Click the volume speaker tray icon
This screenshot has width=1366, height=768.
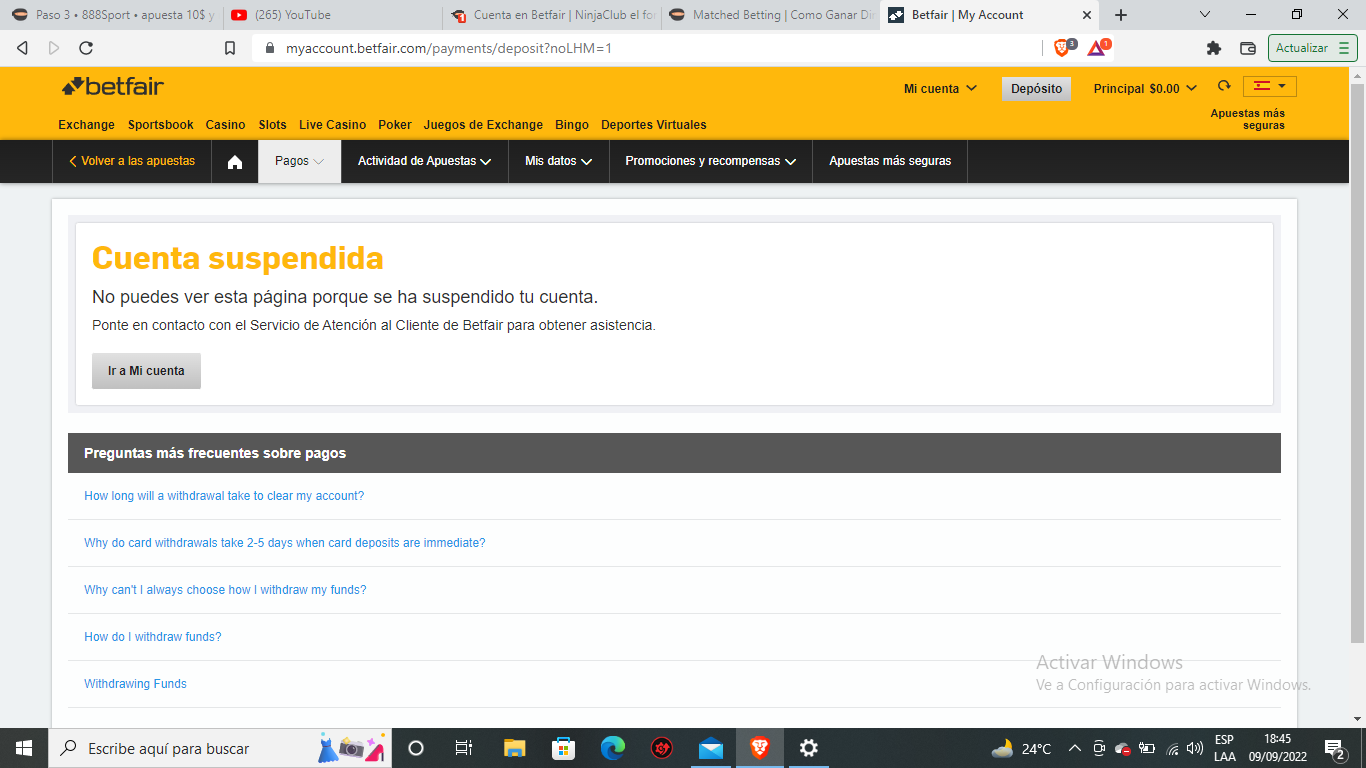tap(1195, 748)
